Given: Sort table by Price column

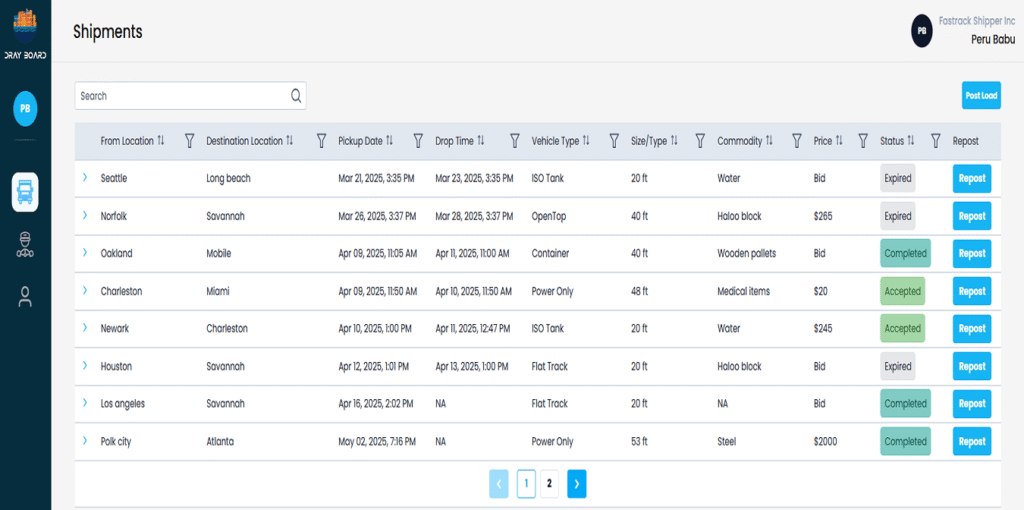Looking at the screenshot, I should [839, 141].
